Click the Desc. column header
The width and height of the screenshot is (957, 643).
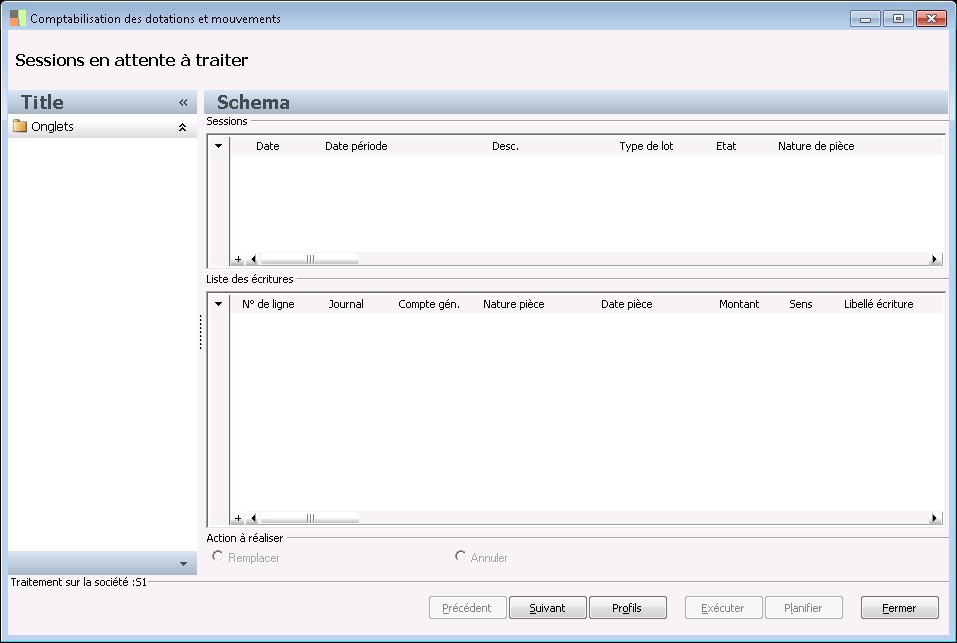[505, 146]
